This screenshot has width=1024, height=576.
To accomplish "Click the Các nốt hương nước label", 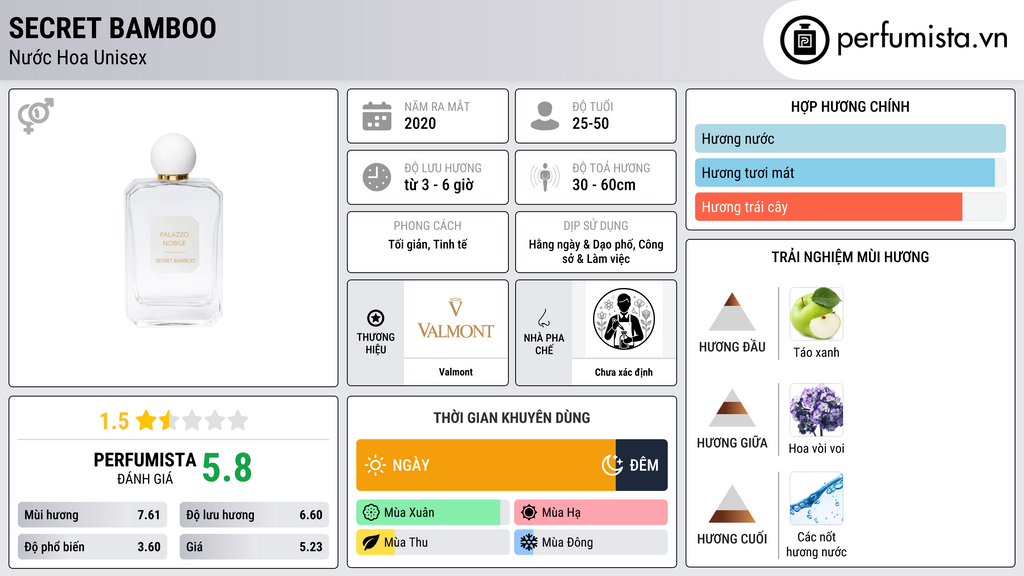I will point(816,545).
